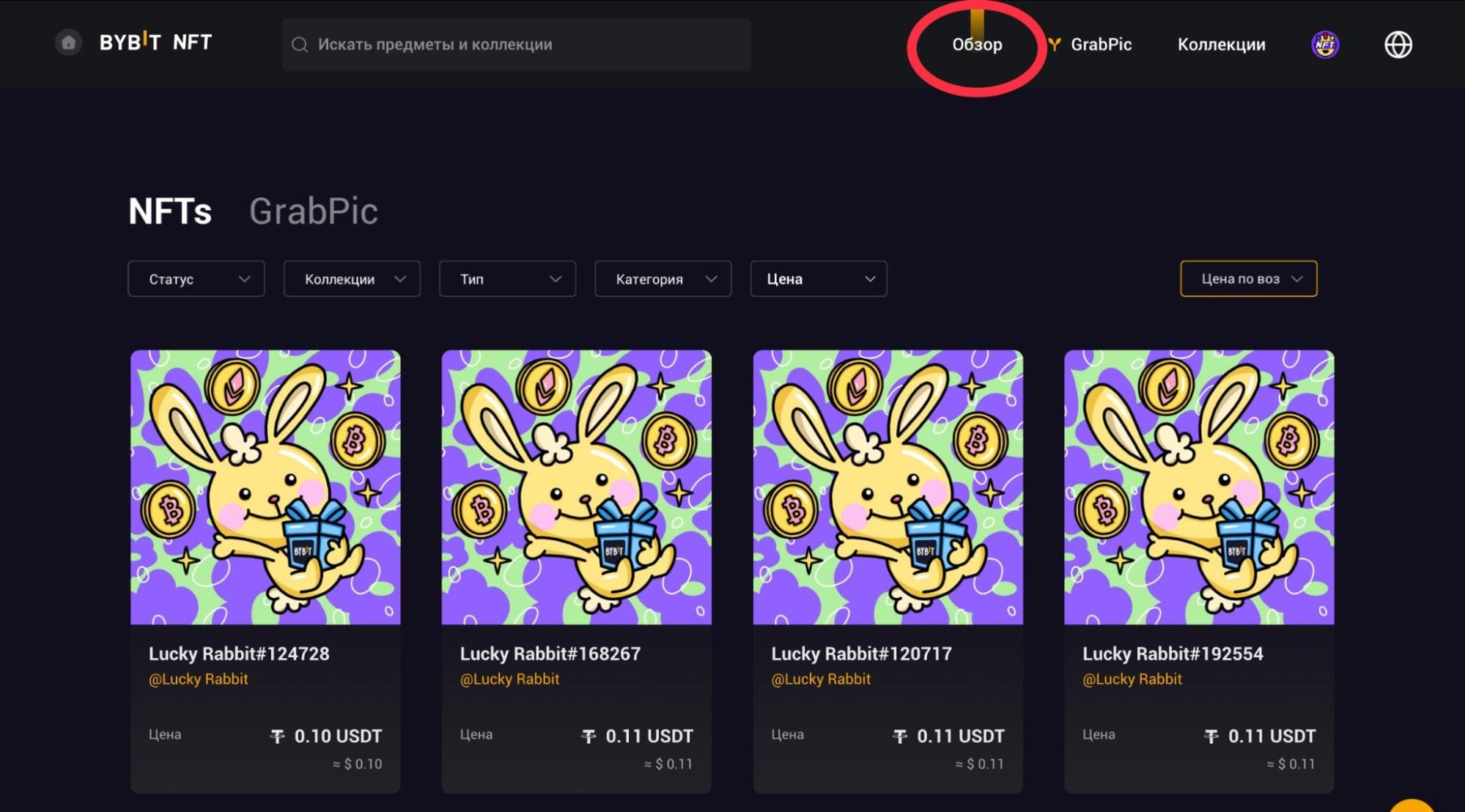Click the Tether icon on #192554 price
Viewport: 1465px width, 812px height.
coord(1211,737)
